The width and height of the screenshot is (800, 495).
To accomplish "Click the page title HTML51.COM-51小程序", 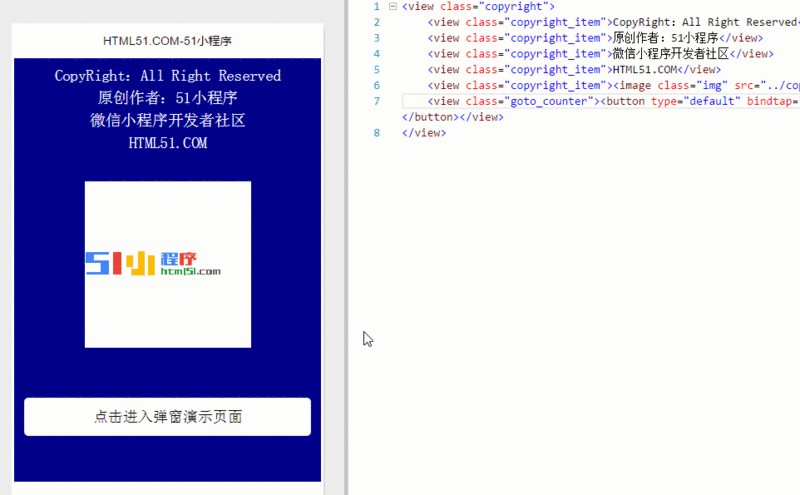I will click(167, 41).
